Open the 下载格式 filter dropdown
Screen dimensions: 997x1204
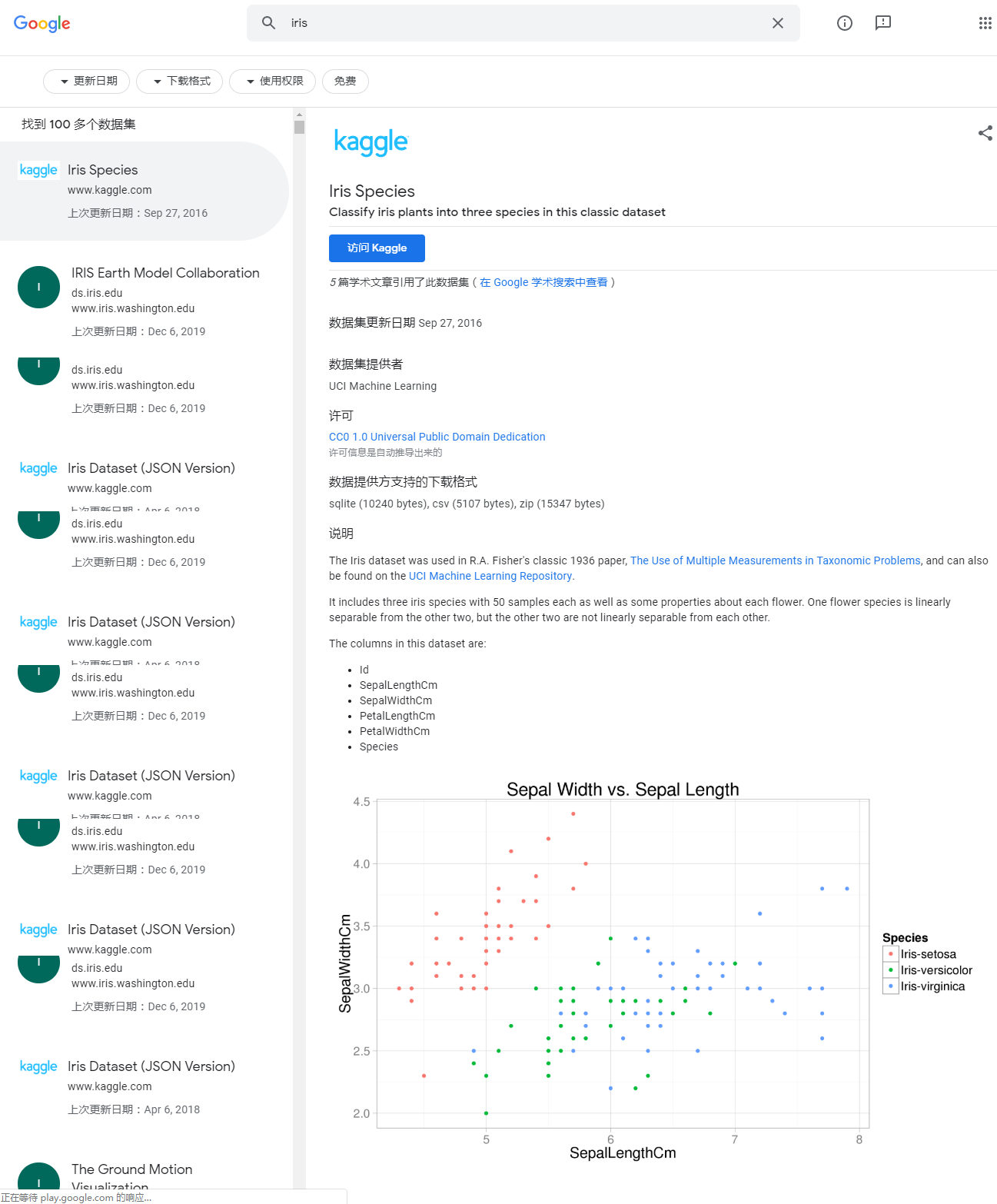coord(179,81)
